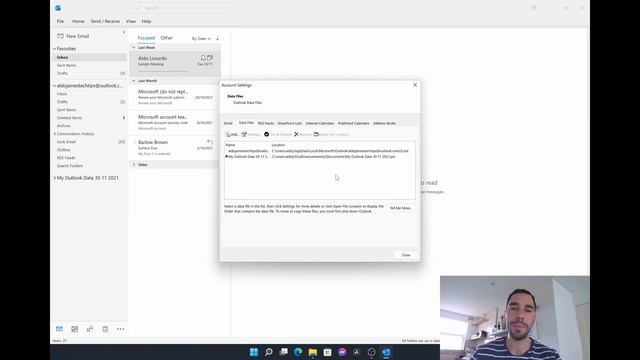Screen dimensions: 640x360
Task: Open Windows taskbar Search
Action: click(269, 352)
